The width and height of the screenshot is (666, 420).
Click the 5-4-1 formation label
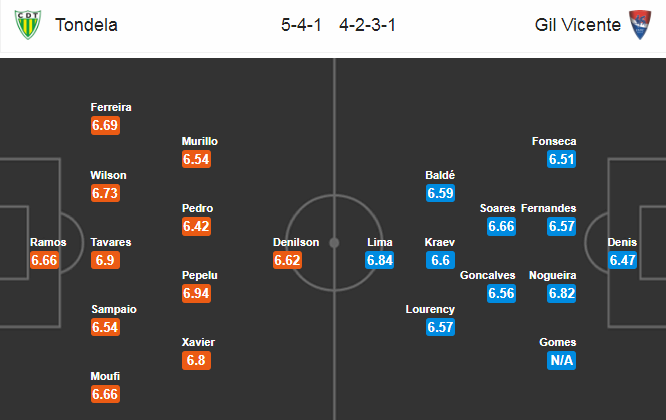pyautogui.click(x=301, y=25)
